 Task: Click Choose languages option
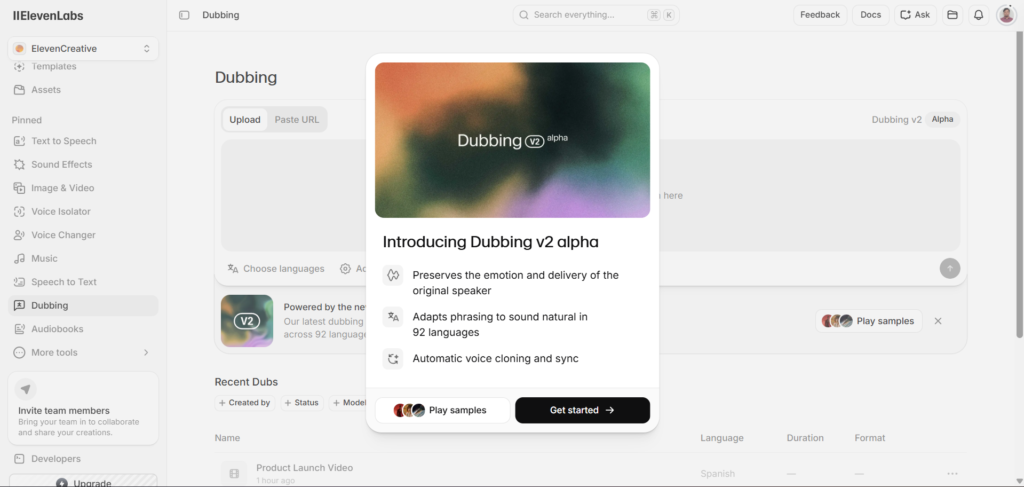tap(276, 268)
